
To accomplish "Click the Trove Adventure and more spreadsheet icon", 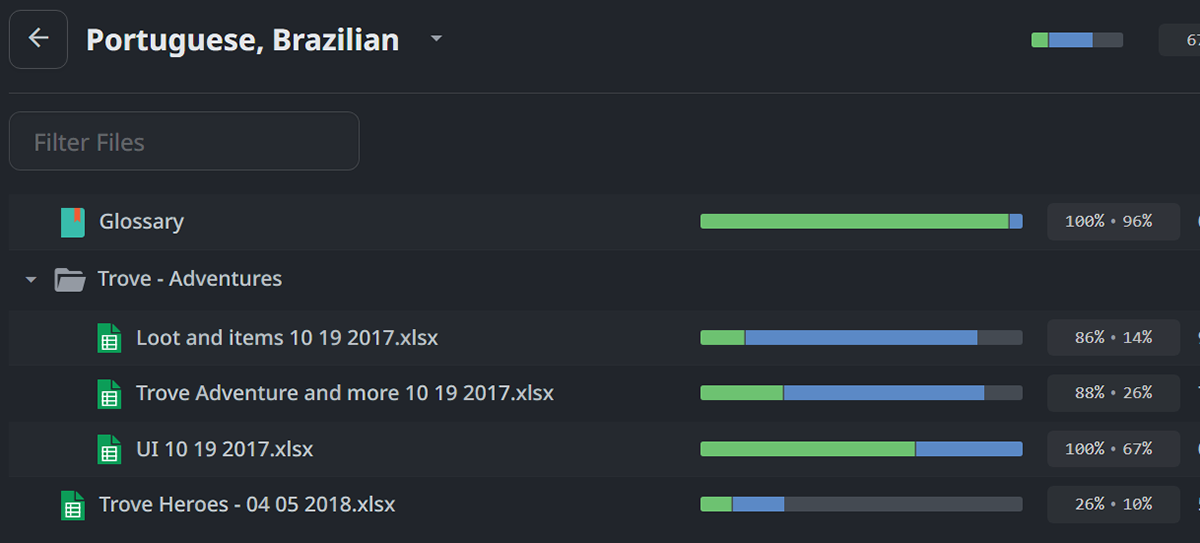I will click(109, 394).
